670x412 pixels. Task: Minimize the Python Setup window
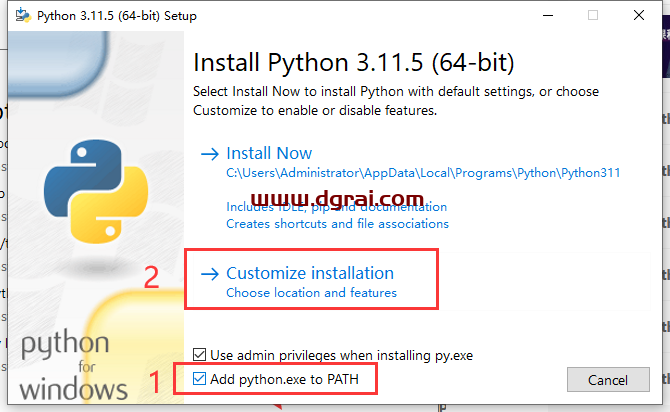[548, 15]
